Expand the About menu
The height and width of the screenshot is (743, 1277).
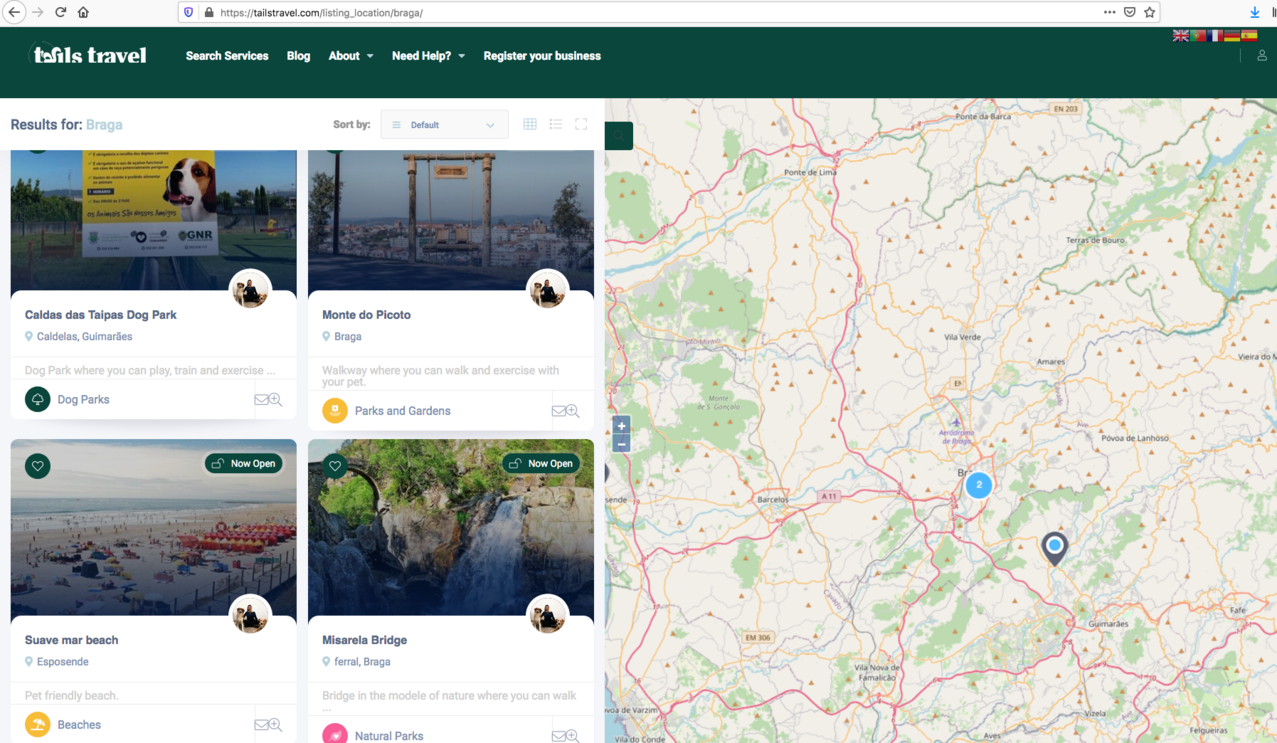(350, 56)
